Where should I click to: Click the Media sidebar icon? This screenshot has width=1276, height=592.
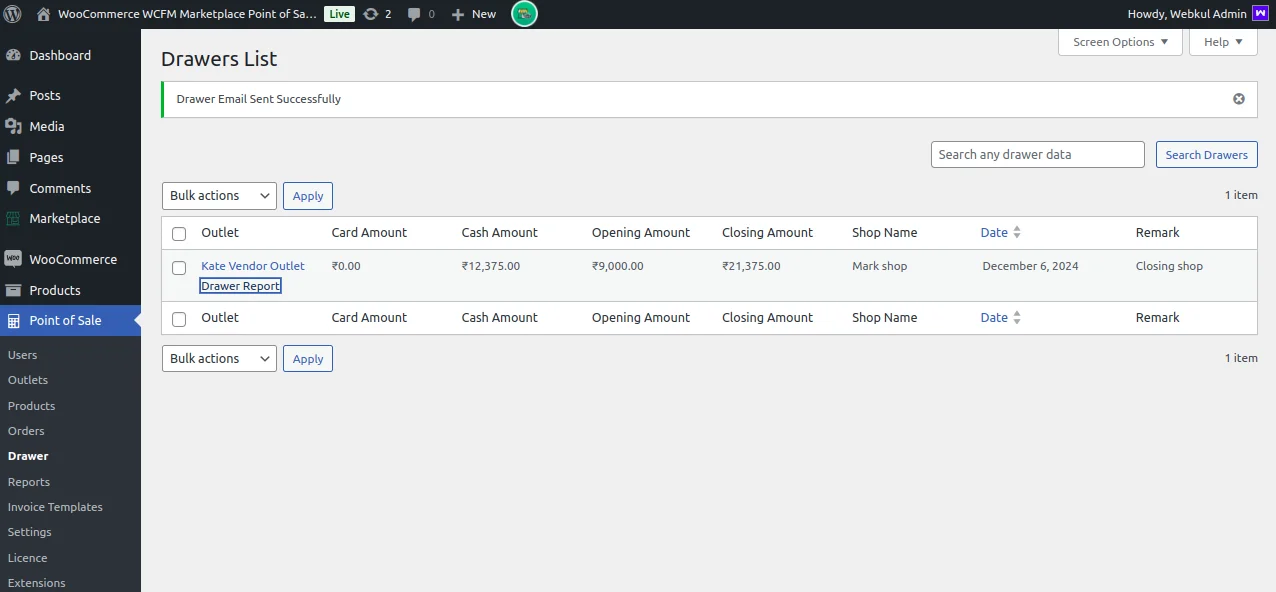pyautogui.click(x=14, y=126)
